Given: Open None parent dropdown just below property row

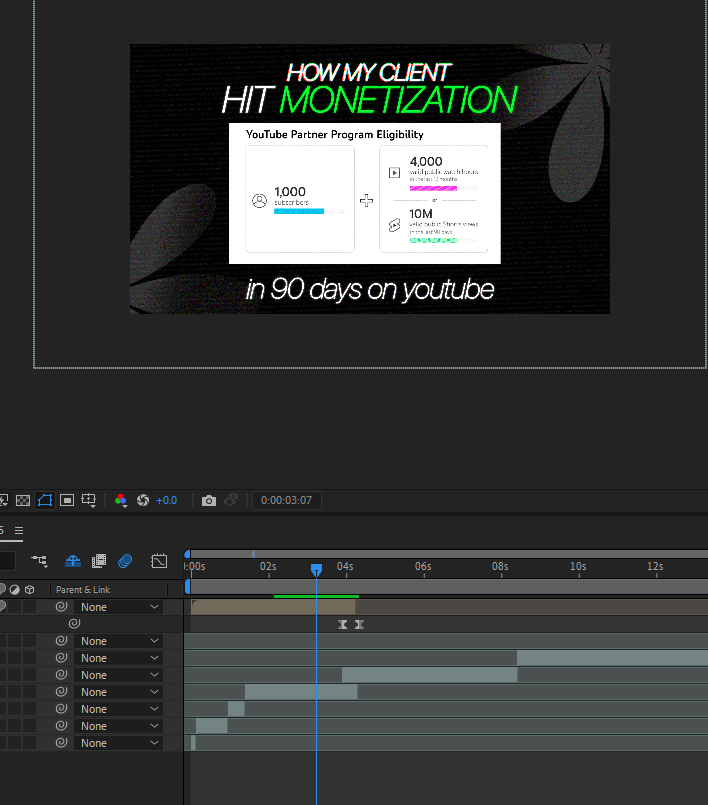Looking at the screenshot, I should click(119, 641).
